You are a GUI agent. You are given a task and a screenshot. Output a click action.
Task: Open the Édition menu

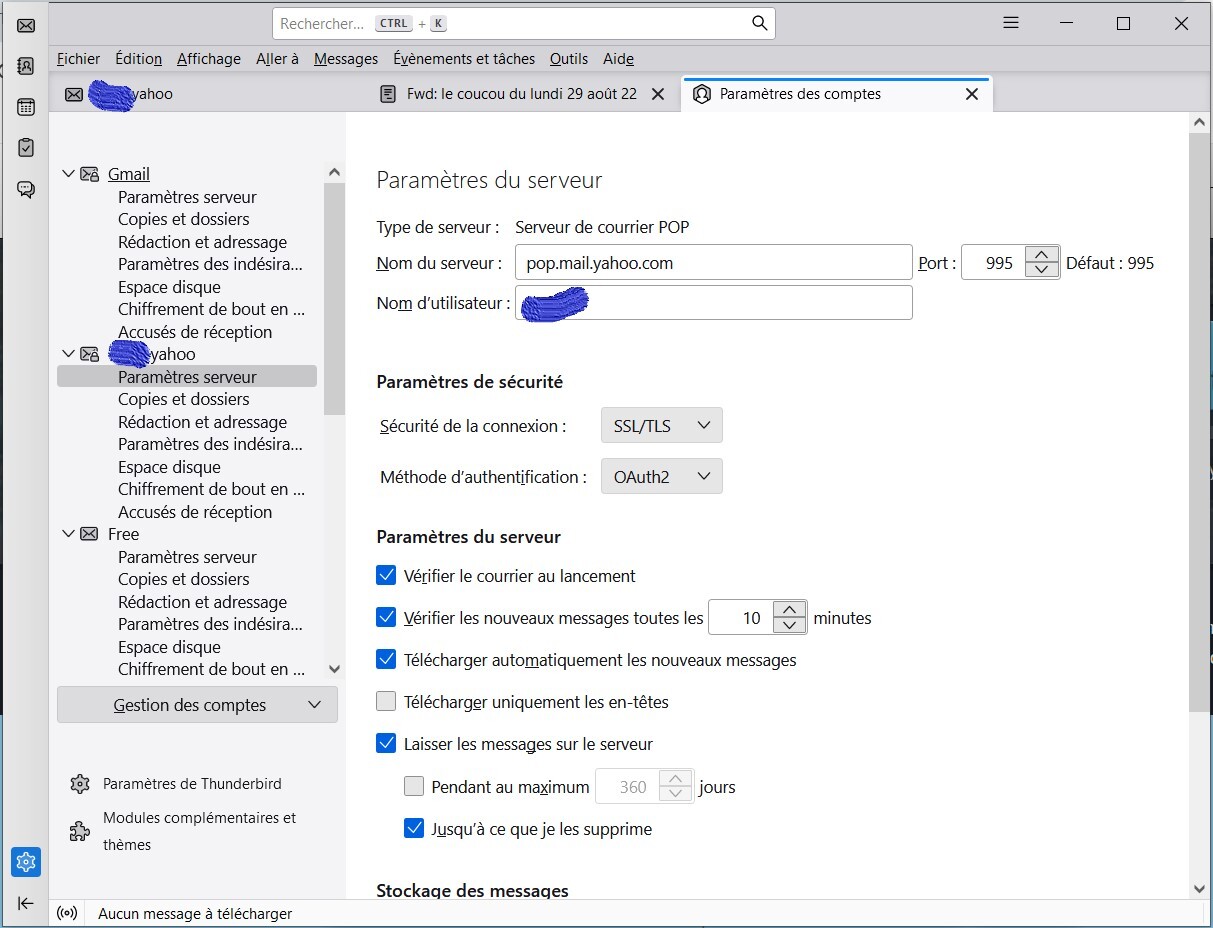pos(138,59)
